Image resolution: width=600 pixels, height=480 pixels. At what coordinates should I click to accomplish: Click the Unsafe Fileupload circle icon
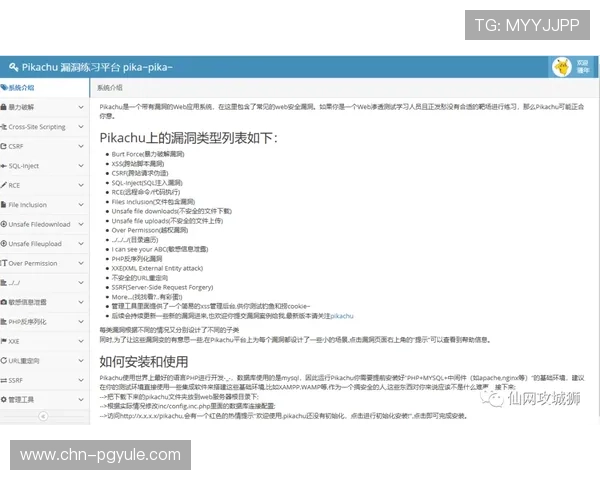tap(3, 244)
